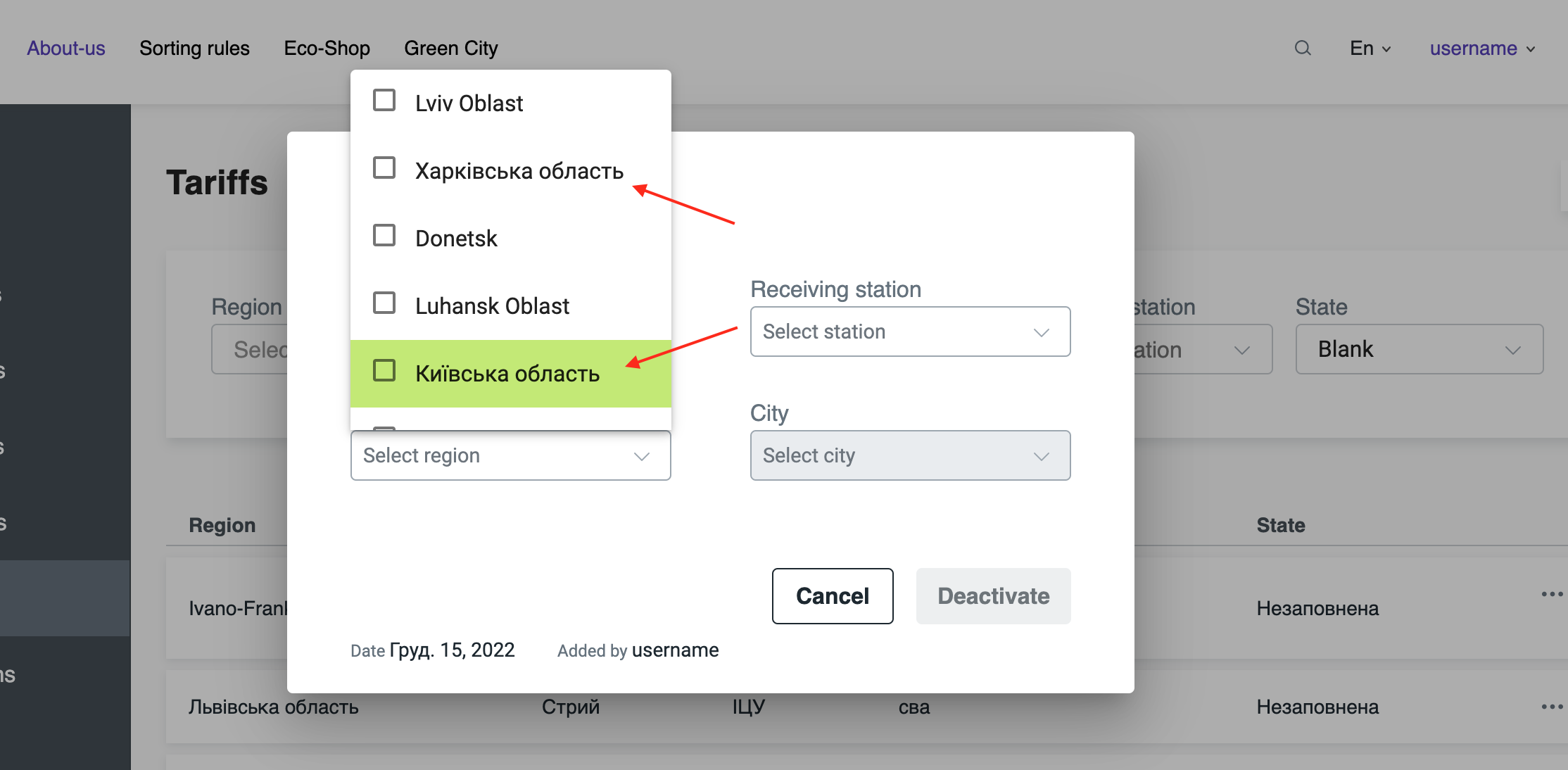Image resolution: width=1568 pixels, height=770 pixels.
Task: Open the Select station dropdown
Action: pyautogui.click(x=910, y=332)
